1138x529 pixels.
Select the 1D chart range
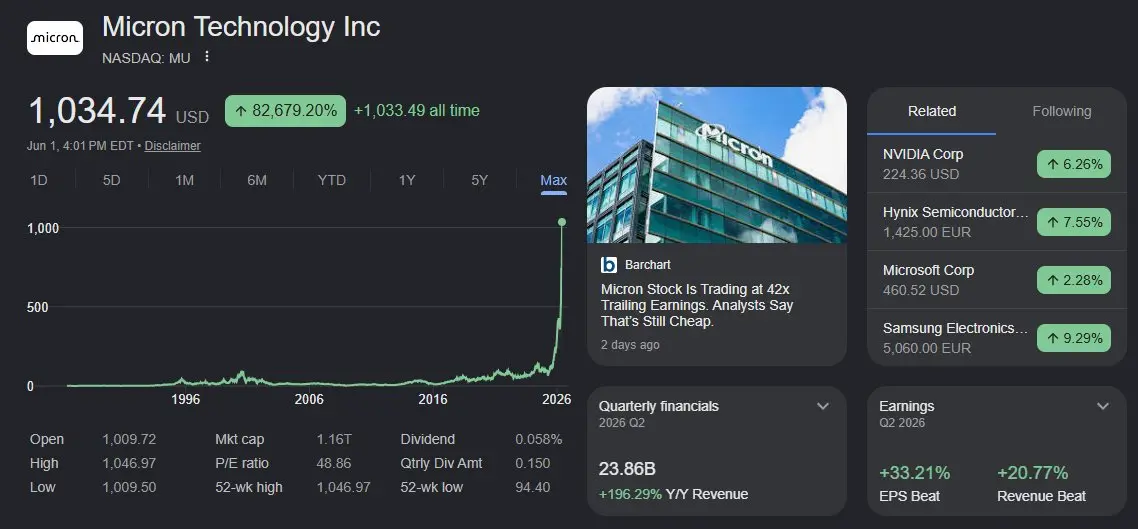38,180
